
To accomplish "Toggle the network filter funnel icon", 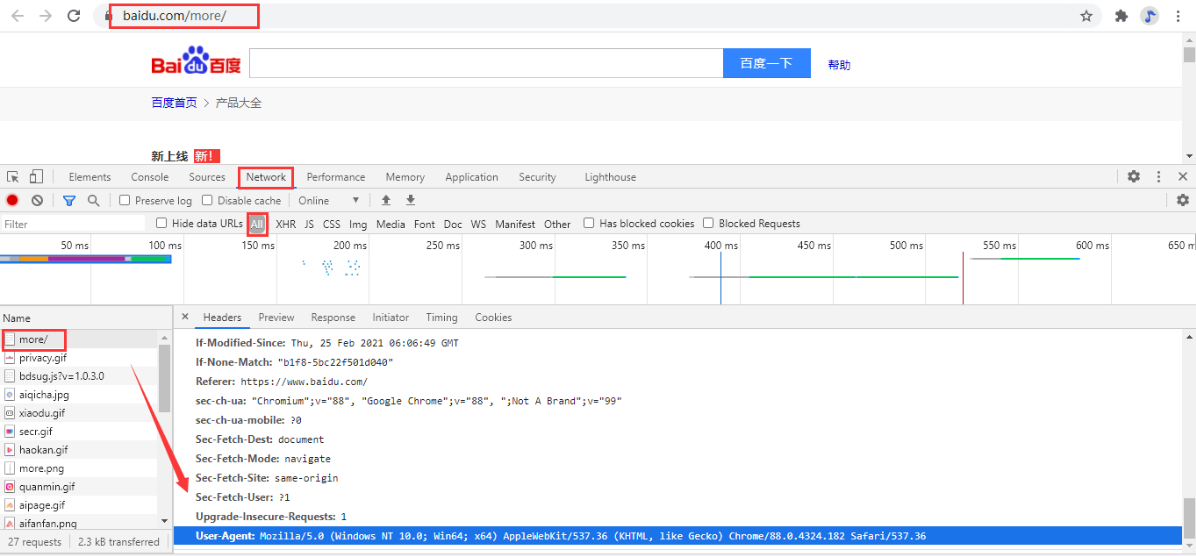I will 69,201.
